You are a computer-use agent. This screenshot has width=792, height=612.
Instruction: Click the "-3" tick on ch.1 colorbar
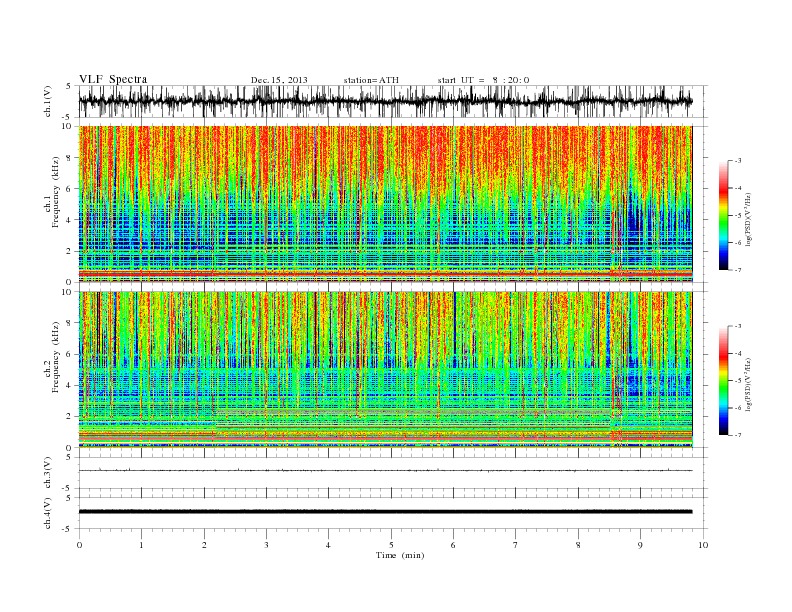pyautogui.click(x=738, y=161)
